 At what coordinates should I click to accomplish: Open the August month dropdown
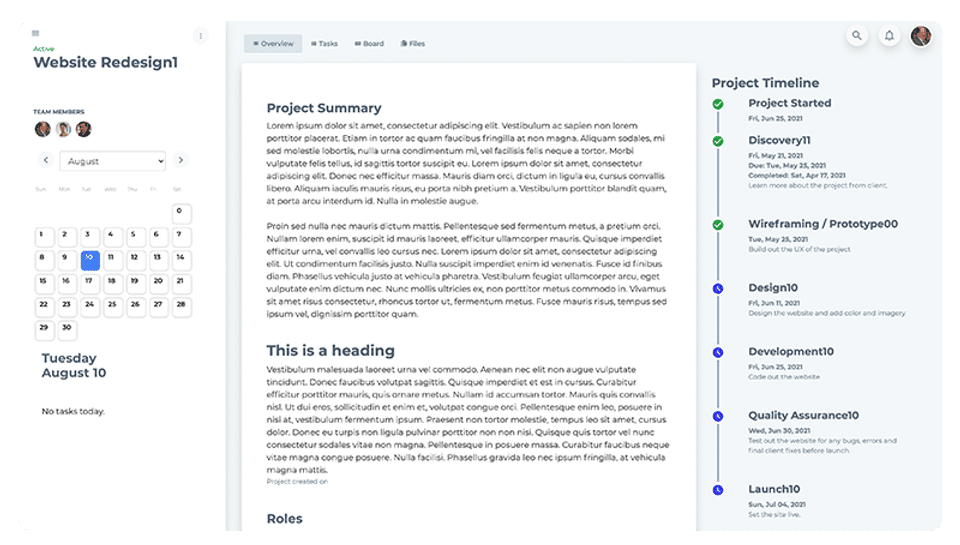tap(113, 161)
